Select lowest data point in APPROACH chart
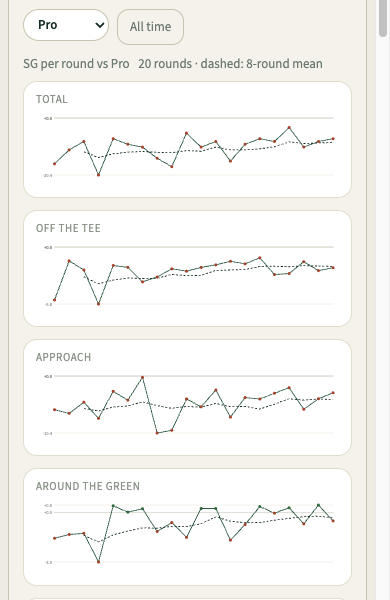Image resolution: width=390 pixels, height=600 pixels. point(157,433)
